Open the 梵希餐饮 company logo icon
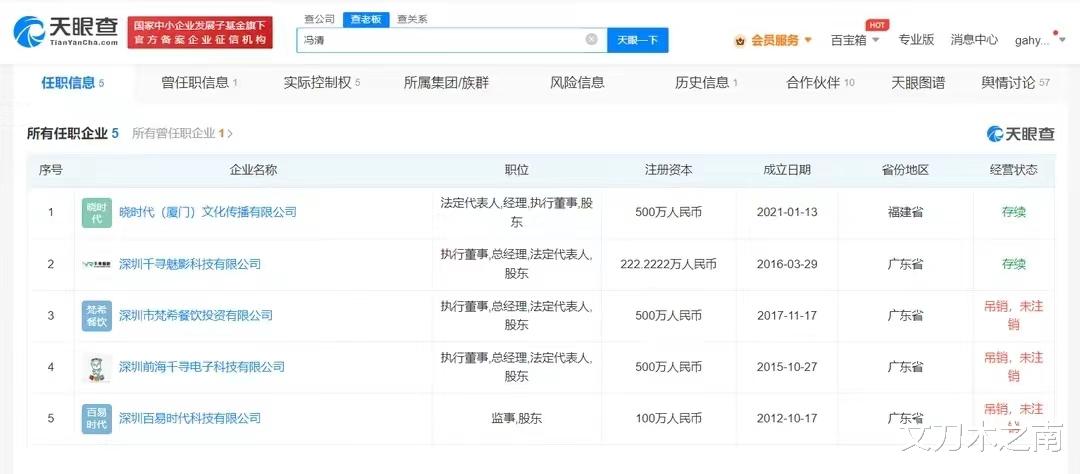The height and width of the screenshot is (474, 1080). (x=96, y=316)
